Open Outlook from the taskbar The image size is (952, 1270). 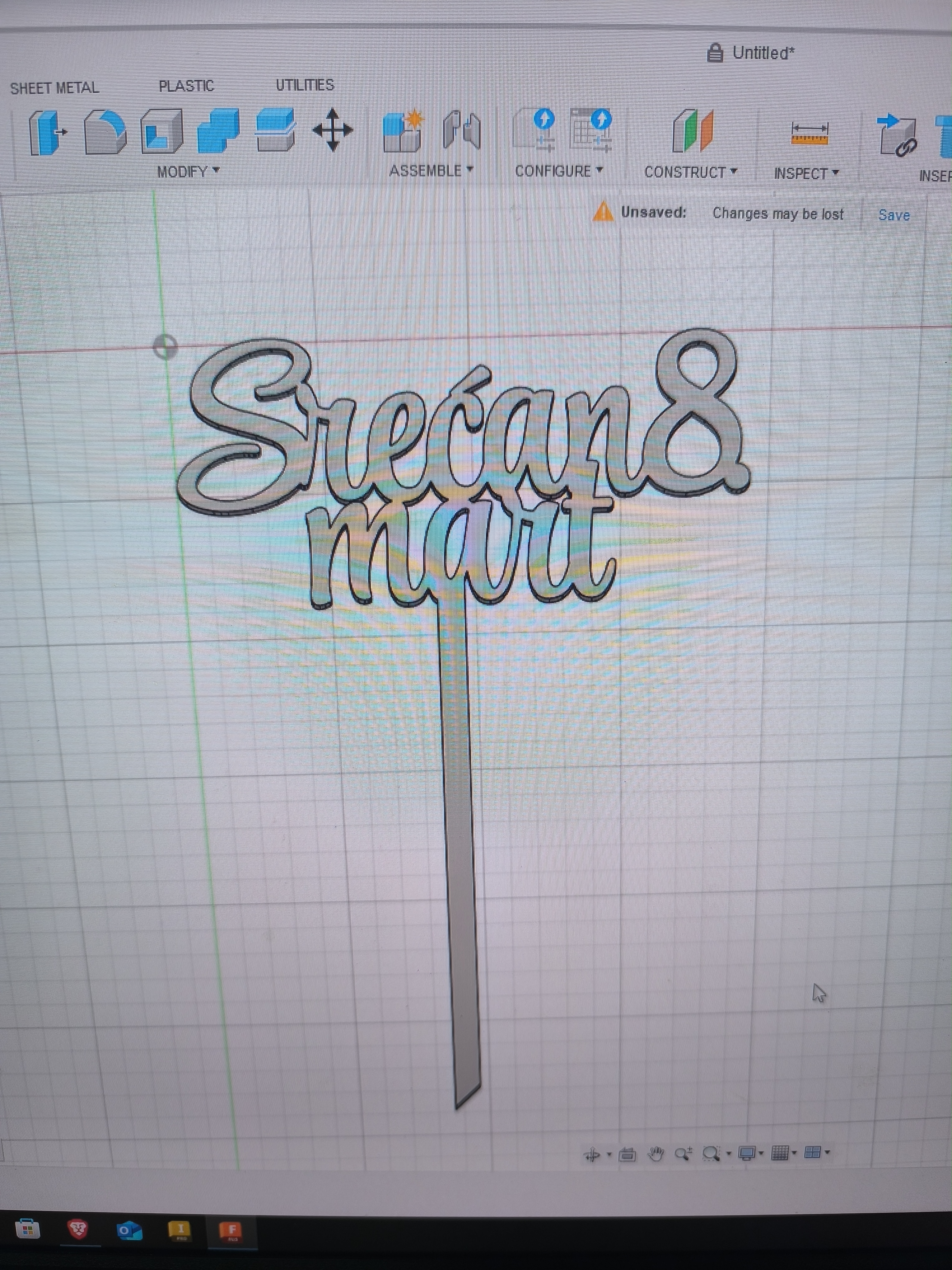129,1230
